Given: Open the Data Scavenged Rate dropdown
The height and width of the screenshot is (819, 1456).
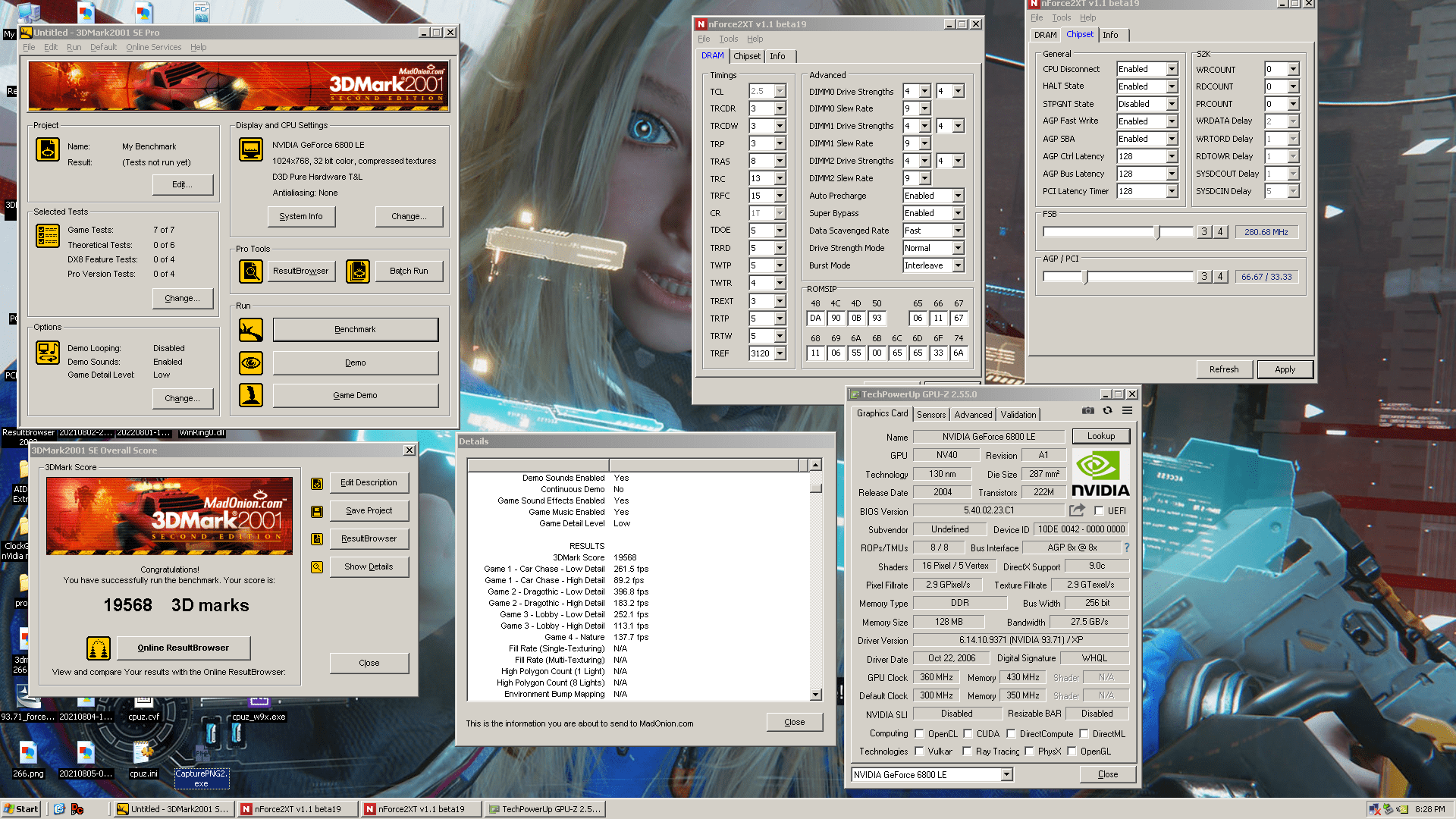Looking at the screenshot, I should tap(958, 231).
